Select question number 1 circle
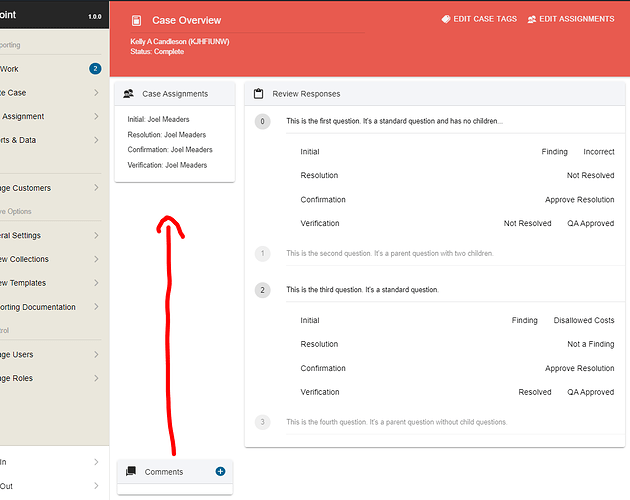This screenshot has height=500, width=630. pyautogui.click(x=262, y=254)
